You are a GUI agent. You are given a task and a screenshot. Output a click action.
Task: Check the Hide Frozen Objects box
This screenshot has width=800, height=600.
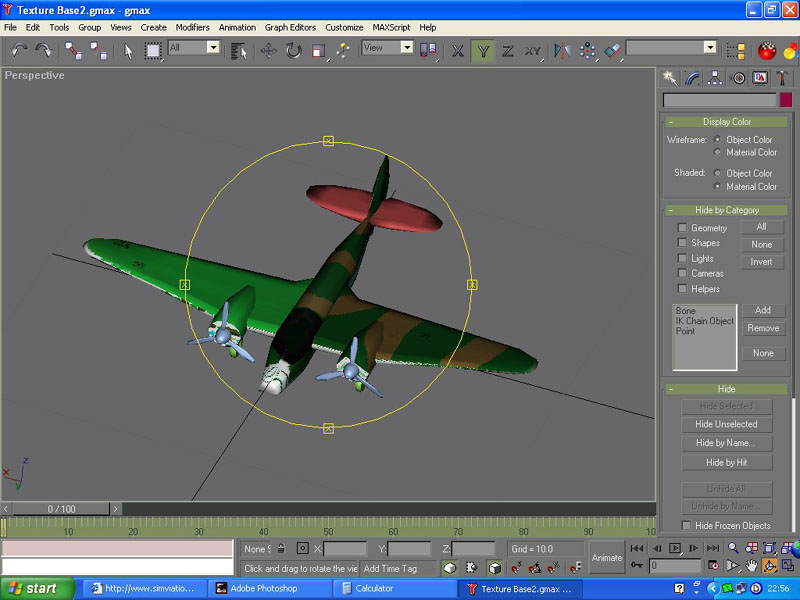[x=686, y=525]
